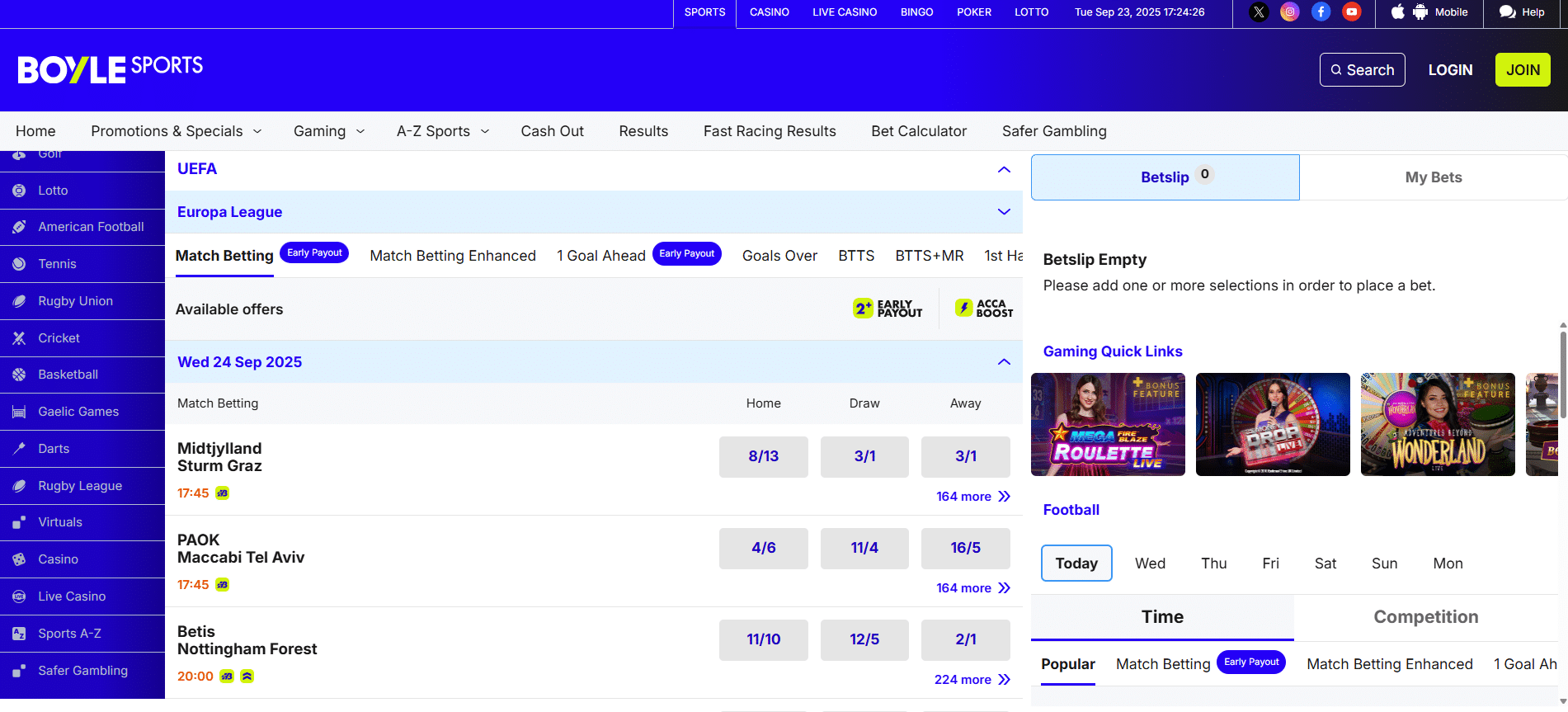1568x712 pixels.
Task: Select PAOK home odds 4/6
Action: (764, 548)
